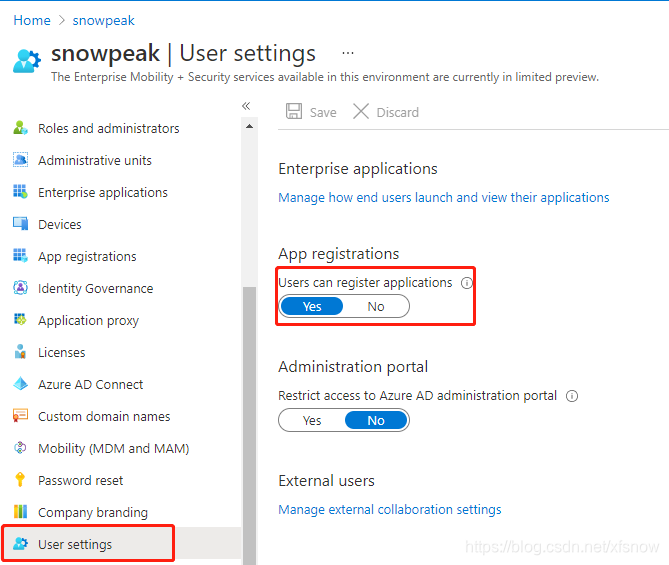The height and width of the screenshot is (565, 669).
Task: Click the Identity Governance icon
Action: point(20,288)
